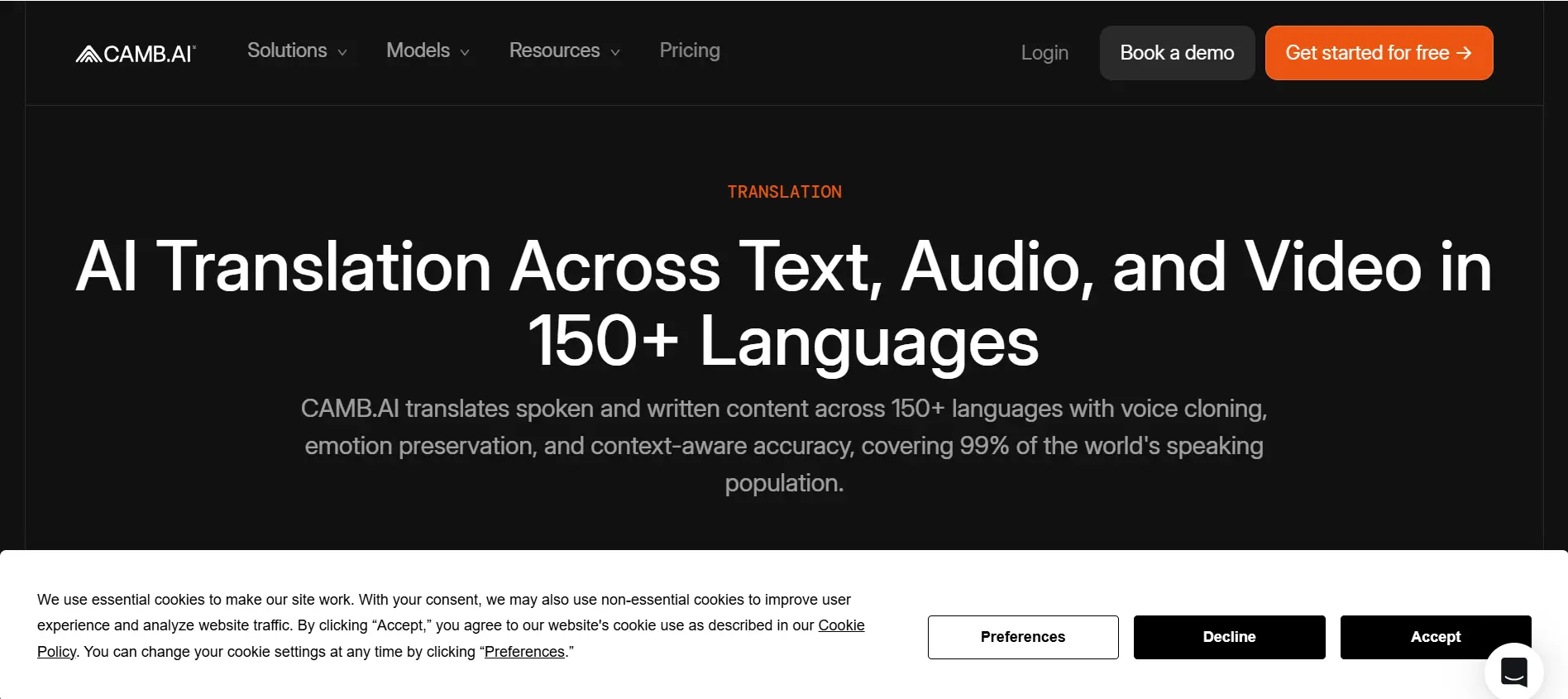The width and height of the screenshot is (1568, 699).
Task: Open the Cookie Policy link
Action: click(841, 625)
